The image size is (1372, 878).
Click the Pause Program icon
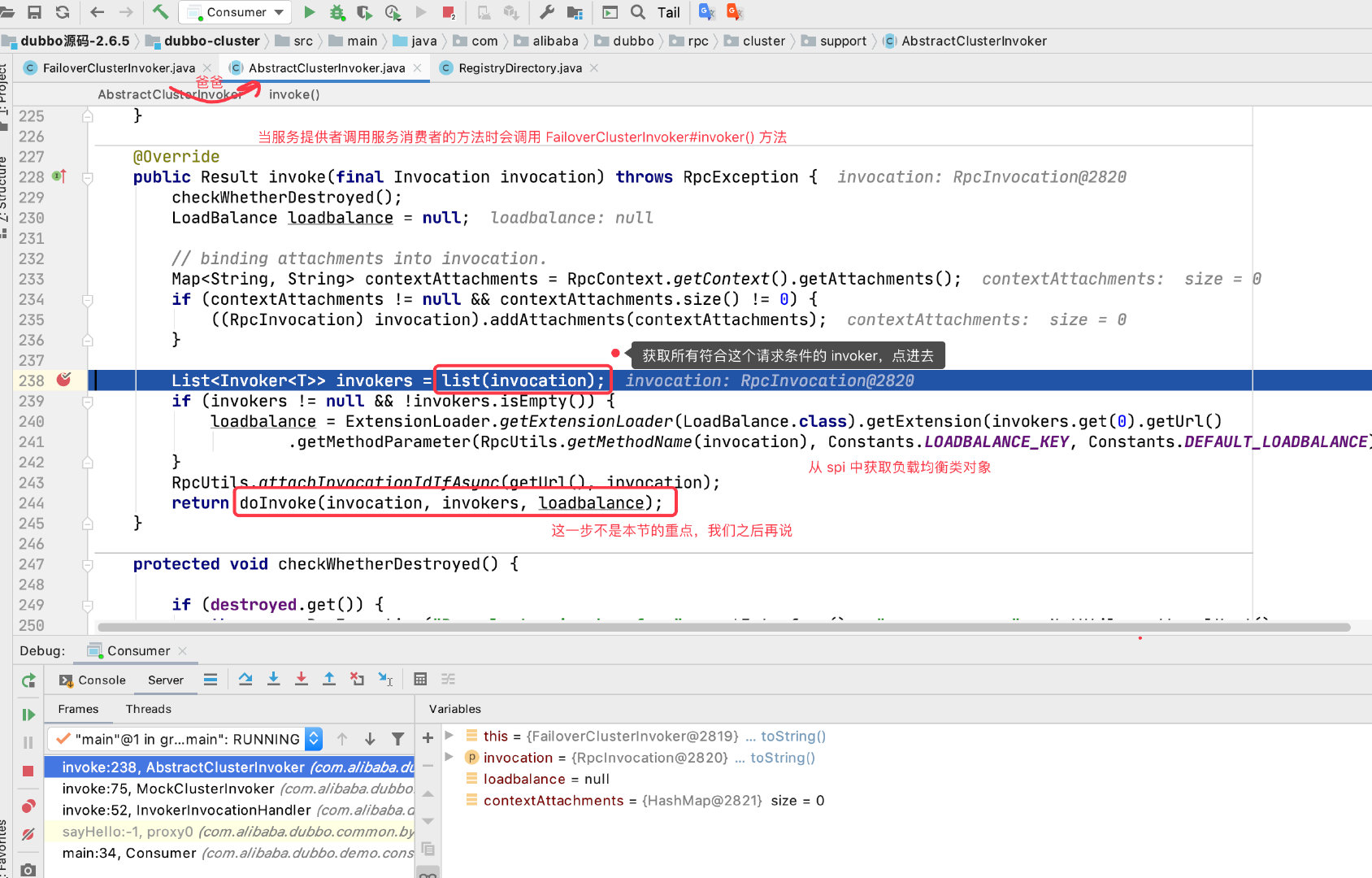tap(28, 742)
